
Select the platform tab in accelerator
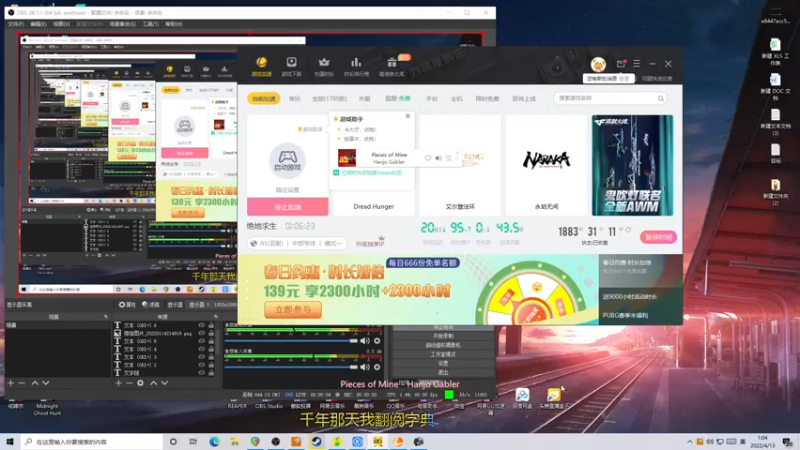click(432, 98)
